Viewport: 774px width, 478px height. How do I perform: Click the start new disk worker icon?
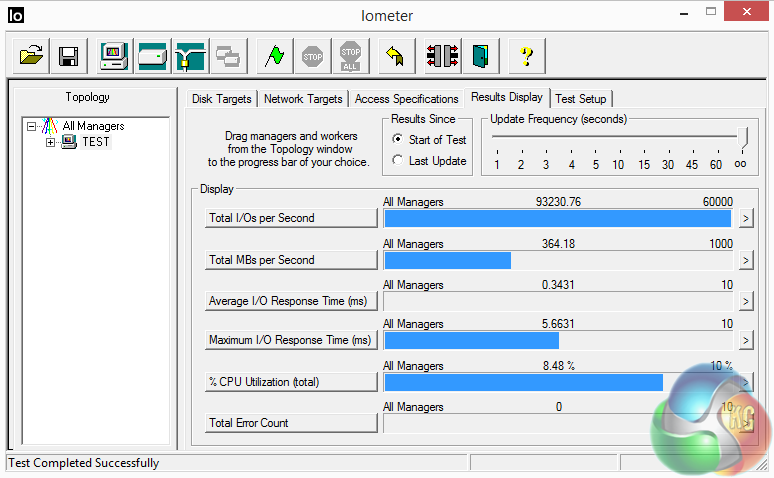[x=153, y=56]
